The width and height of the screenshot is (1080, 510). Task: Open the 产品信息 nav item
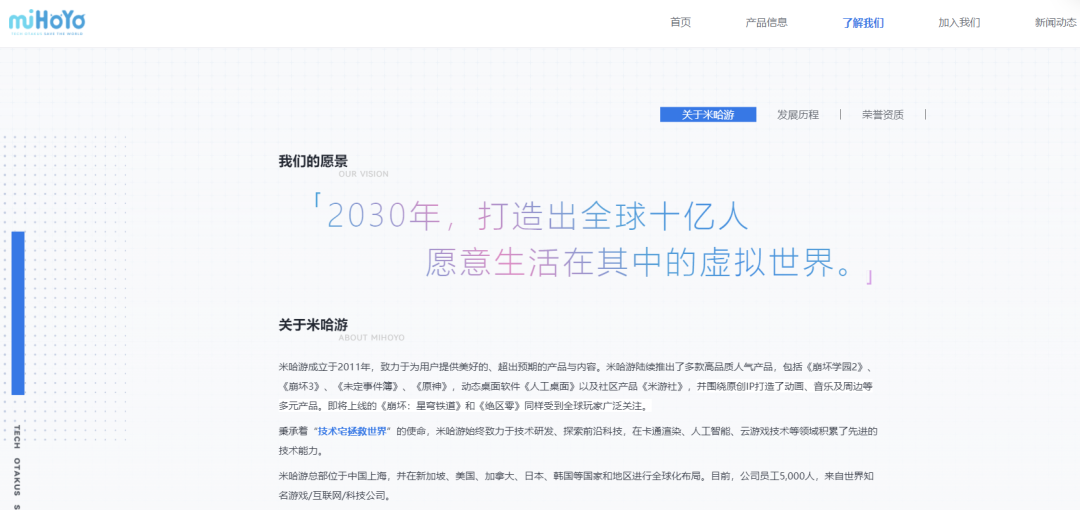click(x=767, y=22)
